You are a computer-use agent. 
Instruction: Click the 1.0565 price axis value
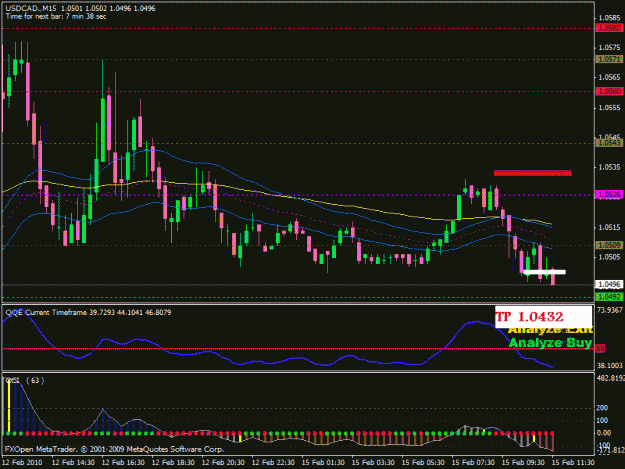point(610,77)
